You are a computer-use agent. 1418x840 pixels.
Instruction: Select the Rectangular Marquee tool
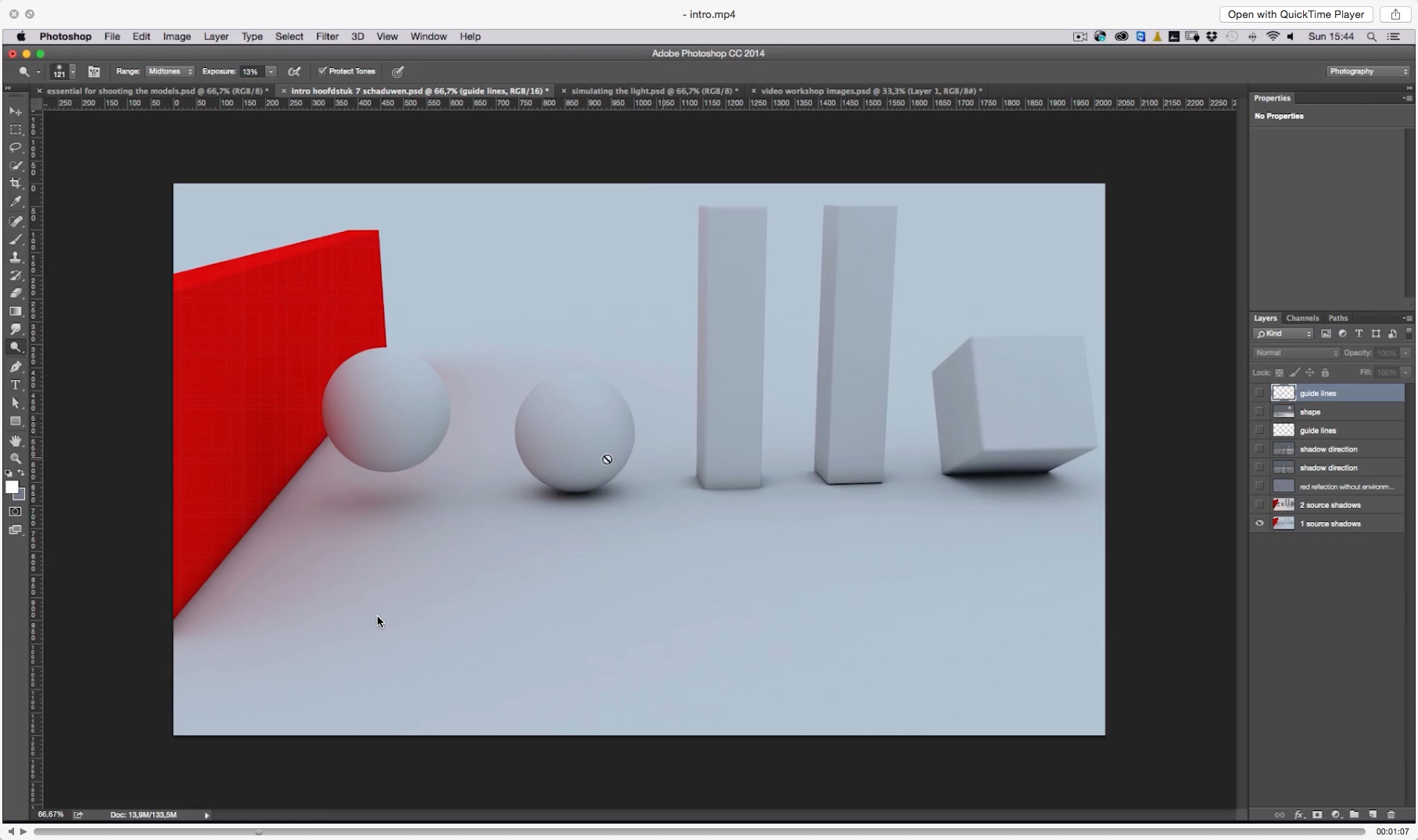(16, 130)
